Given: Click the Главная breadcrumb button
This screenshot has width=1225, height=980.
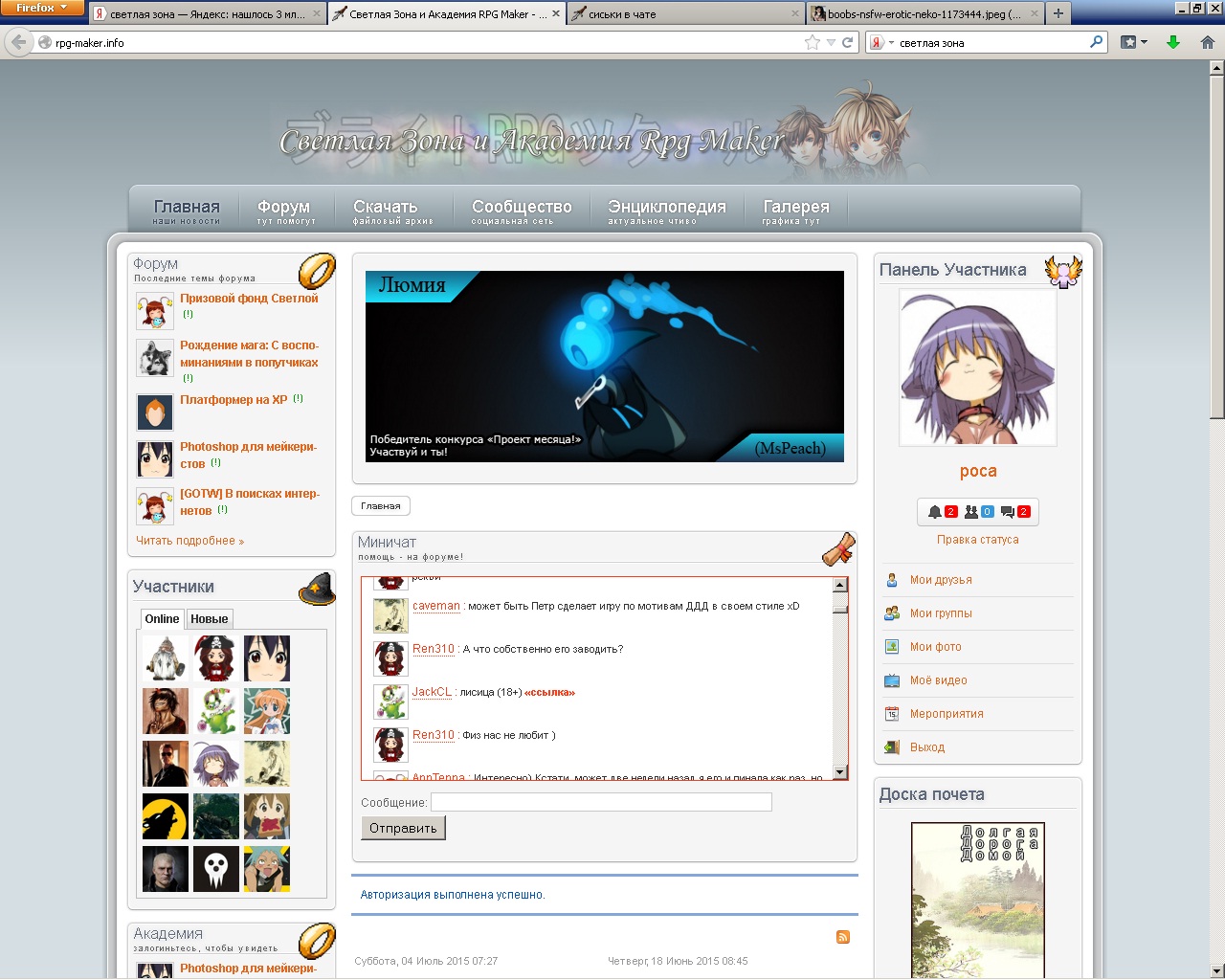Looking at the screenshot, I should pyautogui.click(x=381, y=505).
